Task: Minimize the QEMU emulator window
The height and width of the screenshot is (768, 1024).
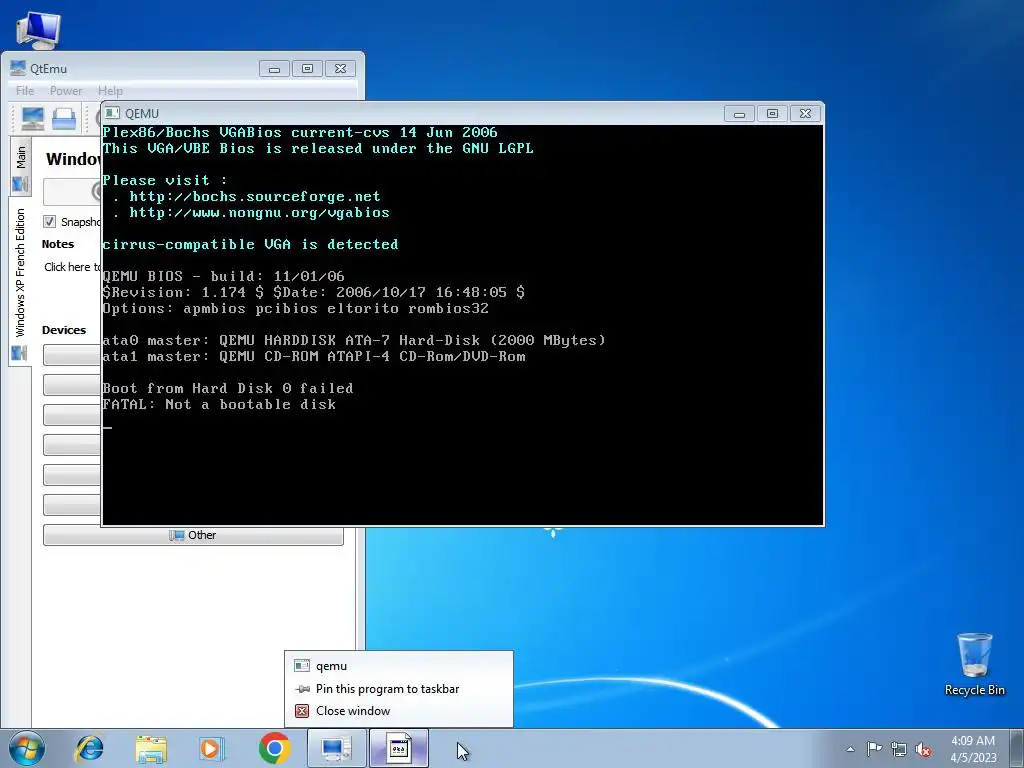Action: (739, 114)
